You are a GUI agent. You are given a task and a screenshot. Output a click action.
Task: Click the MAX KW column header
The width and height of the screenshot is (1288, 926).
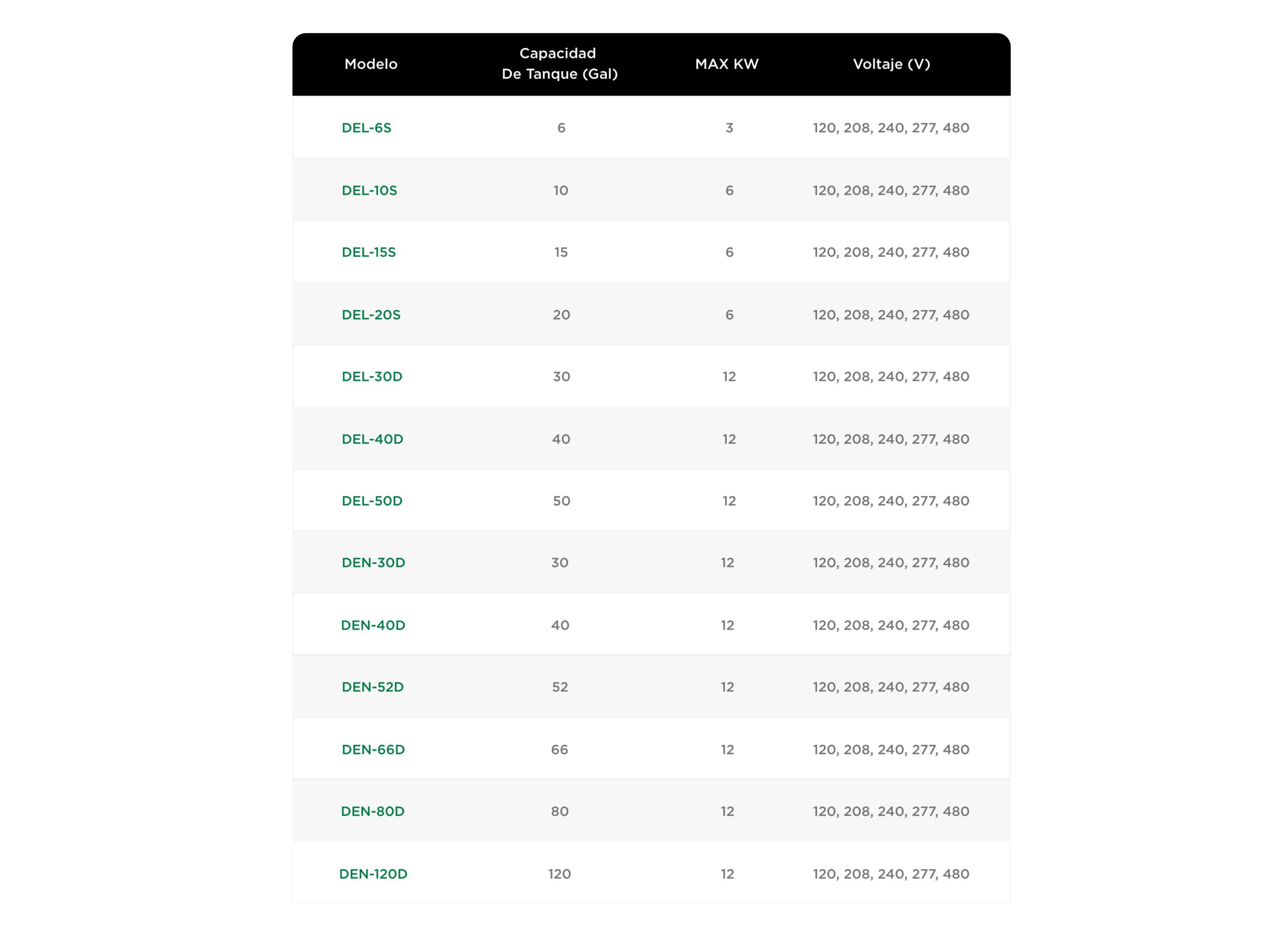pyautogui.click(x=727, y=64)
